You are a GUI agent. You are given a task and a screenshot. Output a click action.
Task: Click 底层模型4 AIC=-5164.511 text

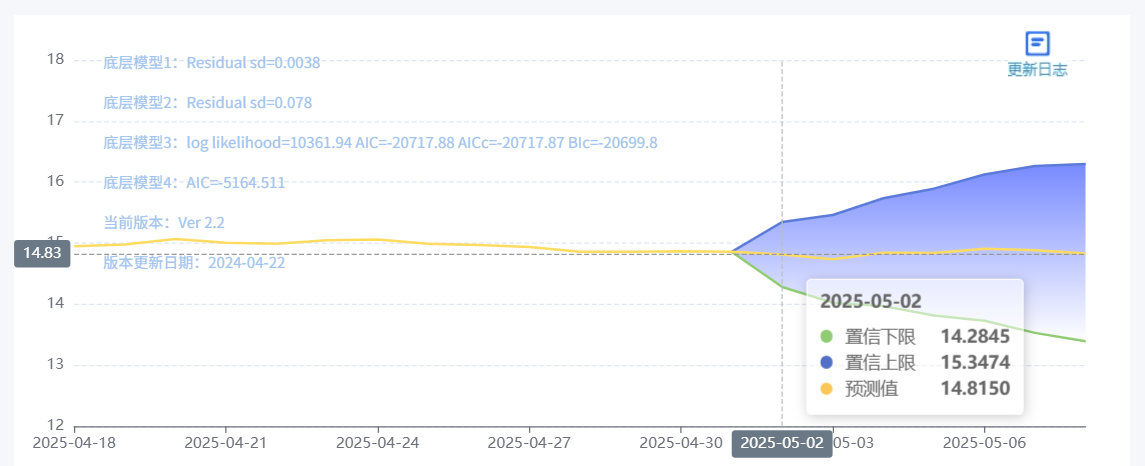click(194, 183)
